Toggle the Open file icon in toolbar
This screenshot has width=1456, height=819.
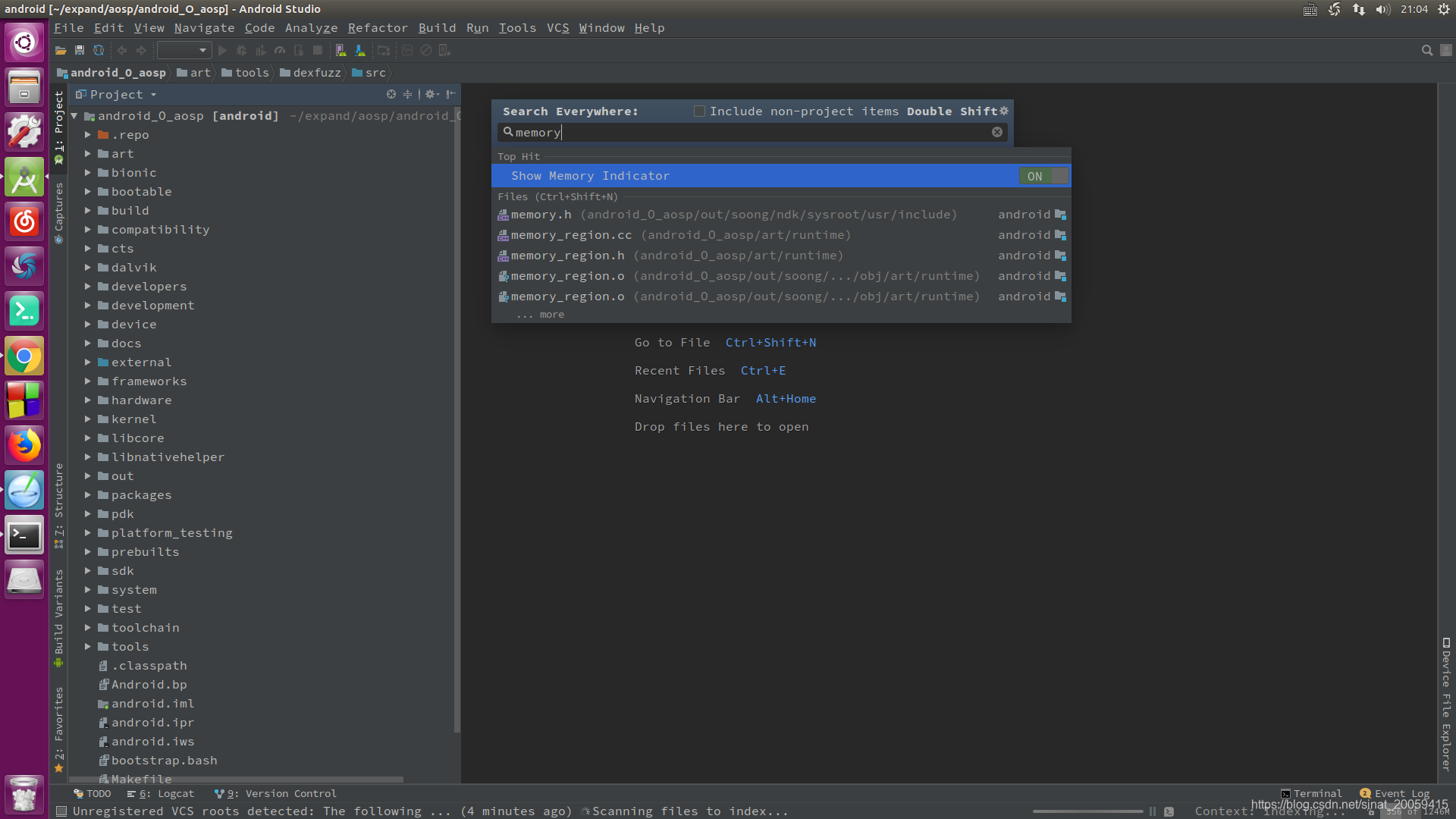point(61,50)
